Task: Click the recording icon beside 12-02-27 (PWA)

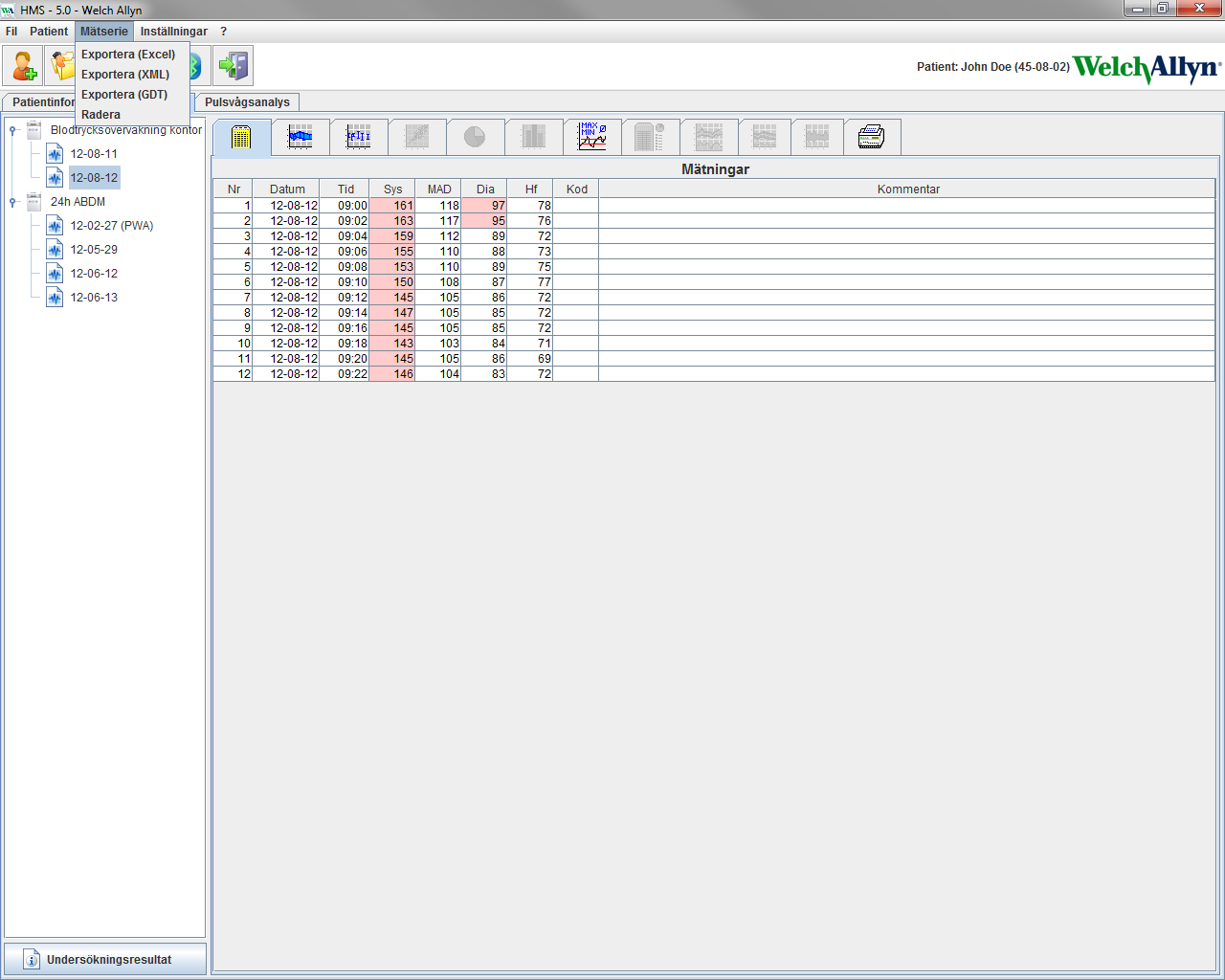Action: (x=55, y=226)
